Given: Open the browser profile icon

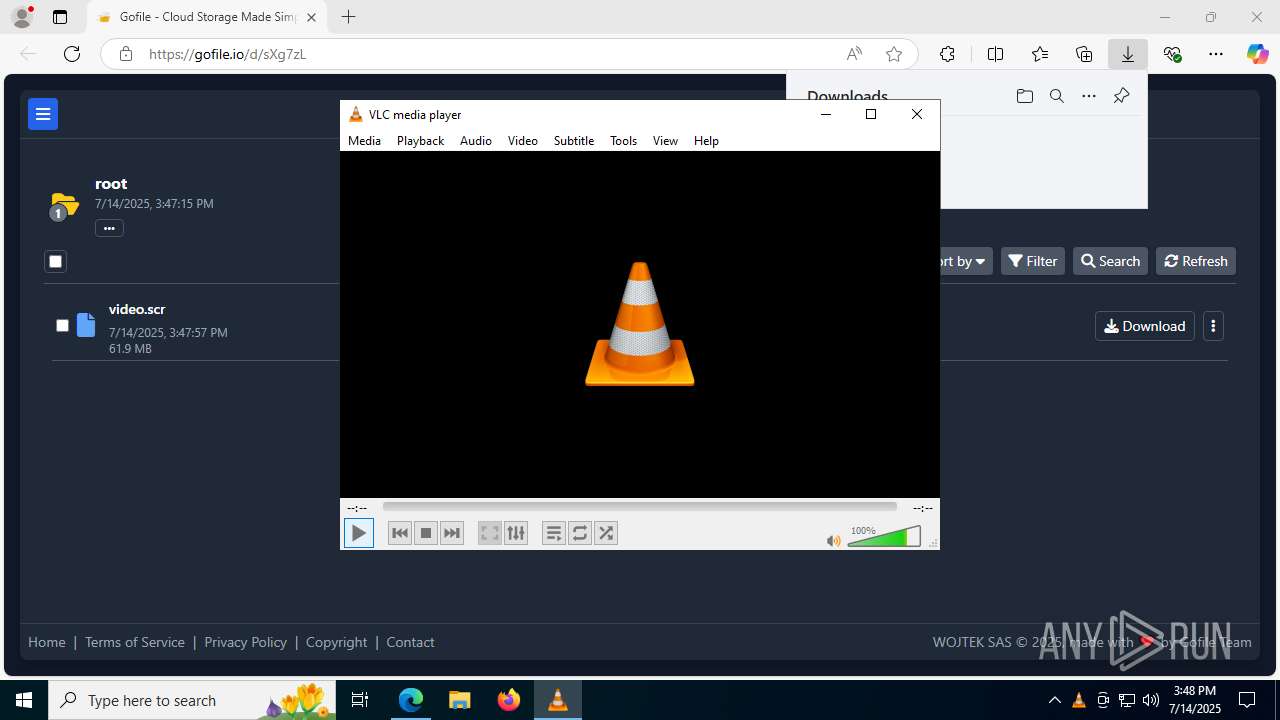Looking at the screenshot, I should [22, 17].
